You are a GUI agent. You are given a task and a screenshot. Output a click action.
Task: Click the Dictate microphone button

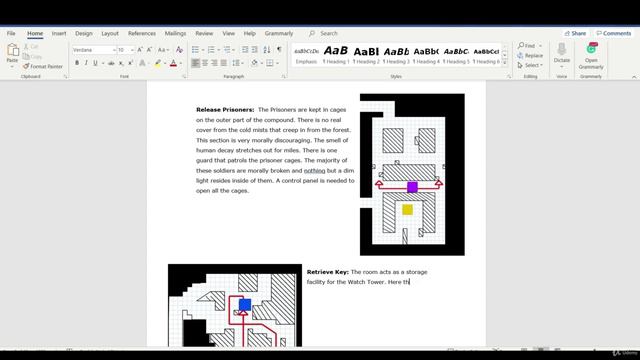click(562, 53)
